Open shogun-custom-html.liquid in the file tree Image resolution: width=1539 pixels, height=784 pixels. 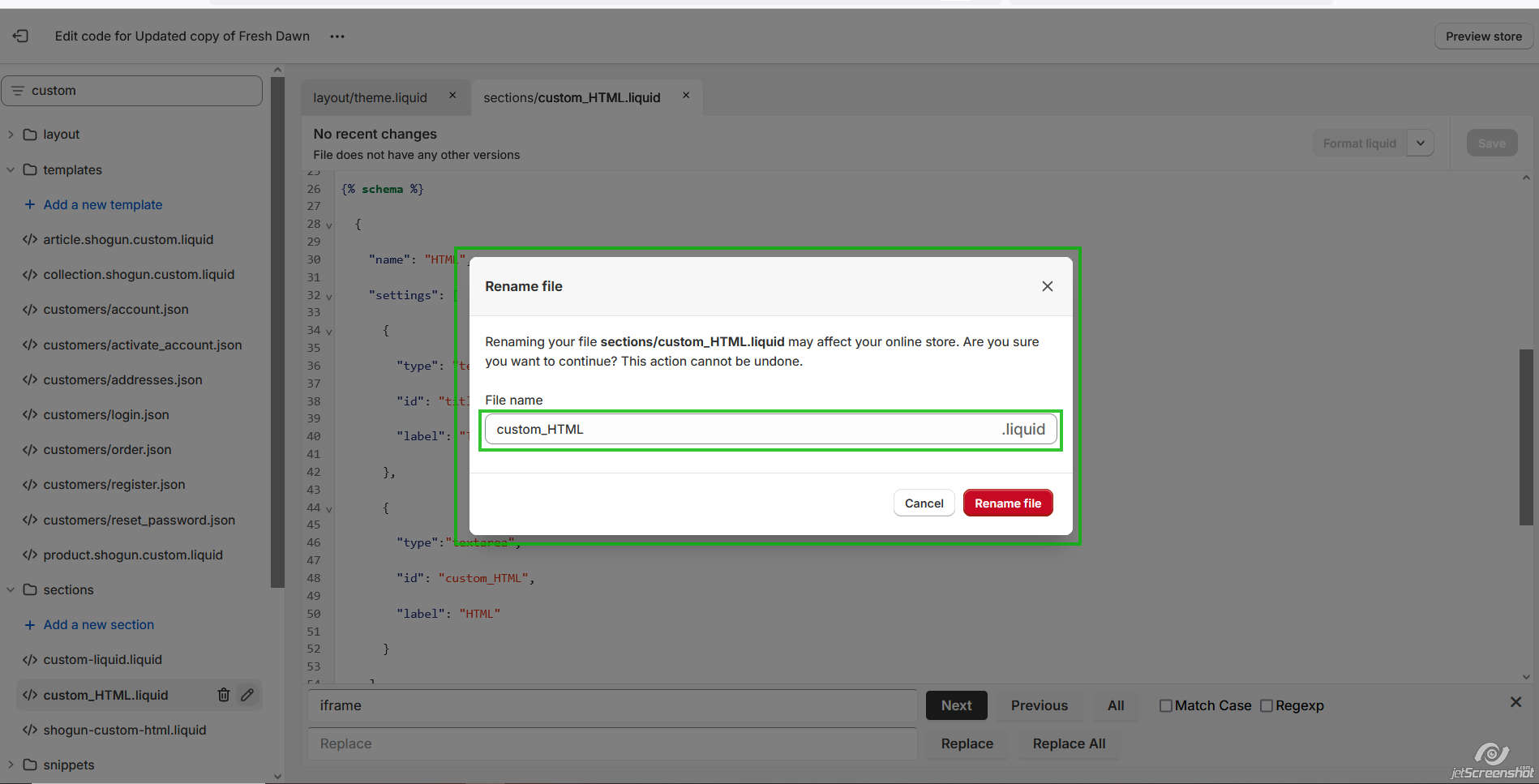tap(125, 730)
